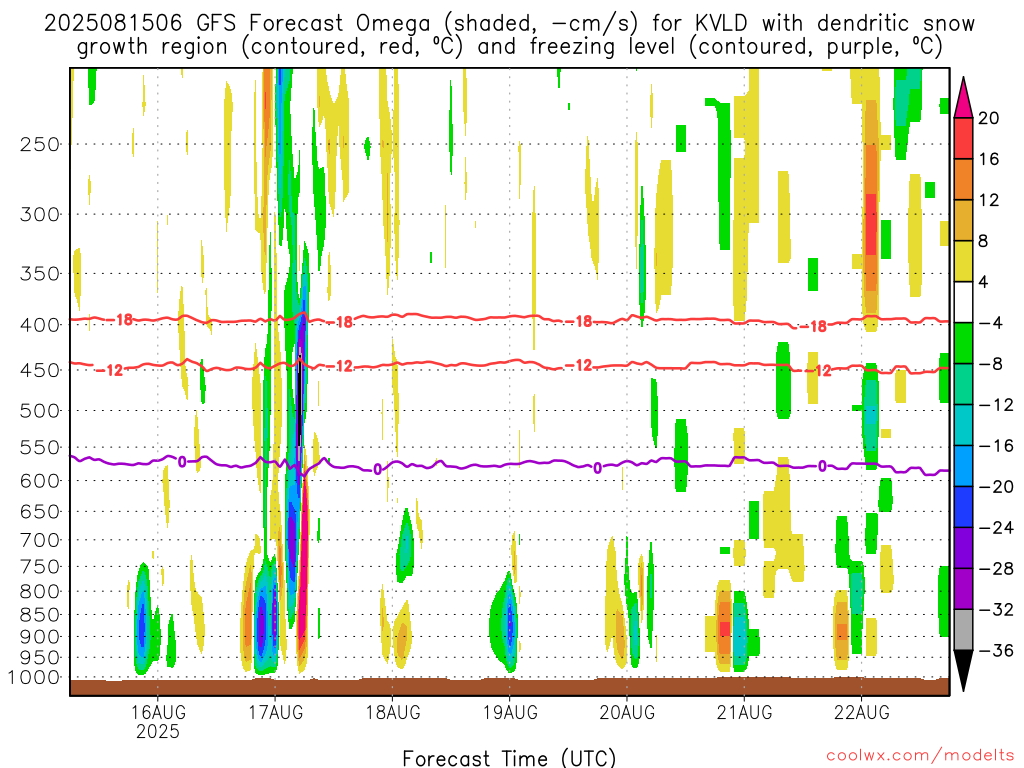
Task: Click the gray -36 to -32 colorbar segment
Action: point(963,630)
